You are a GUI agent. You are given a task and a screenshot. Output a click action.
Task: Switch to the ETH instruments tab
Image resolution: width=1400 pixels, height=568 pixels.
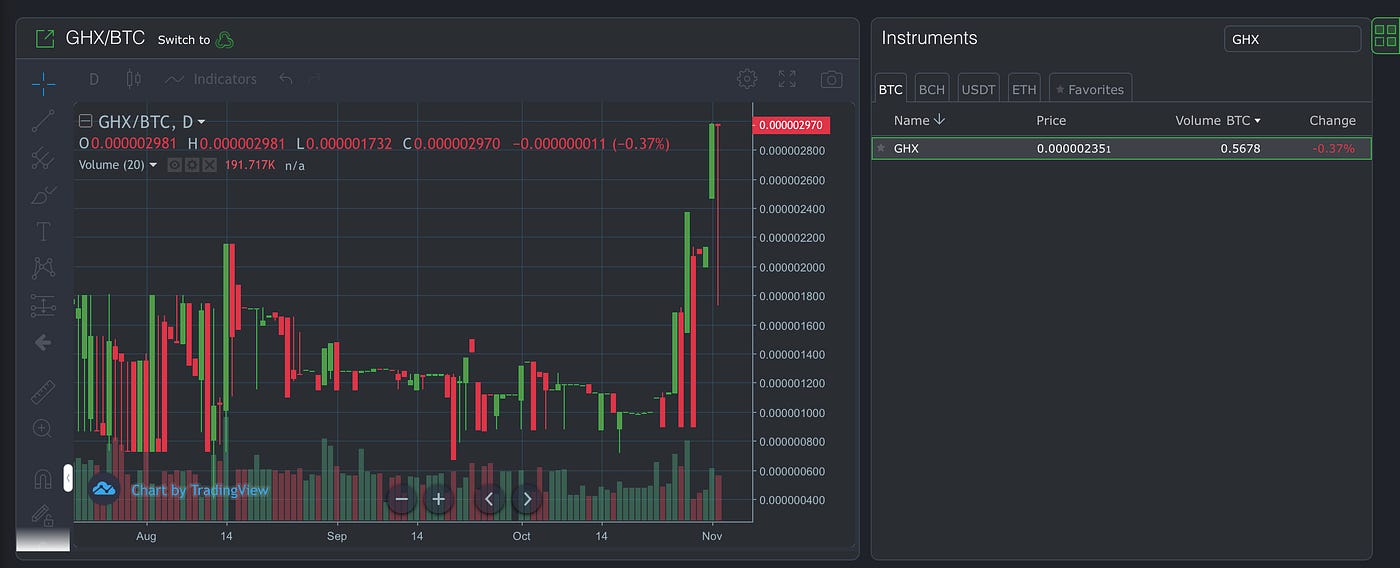[1024, 89]
